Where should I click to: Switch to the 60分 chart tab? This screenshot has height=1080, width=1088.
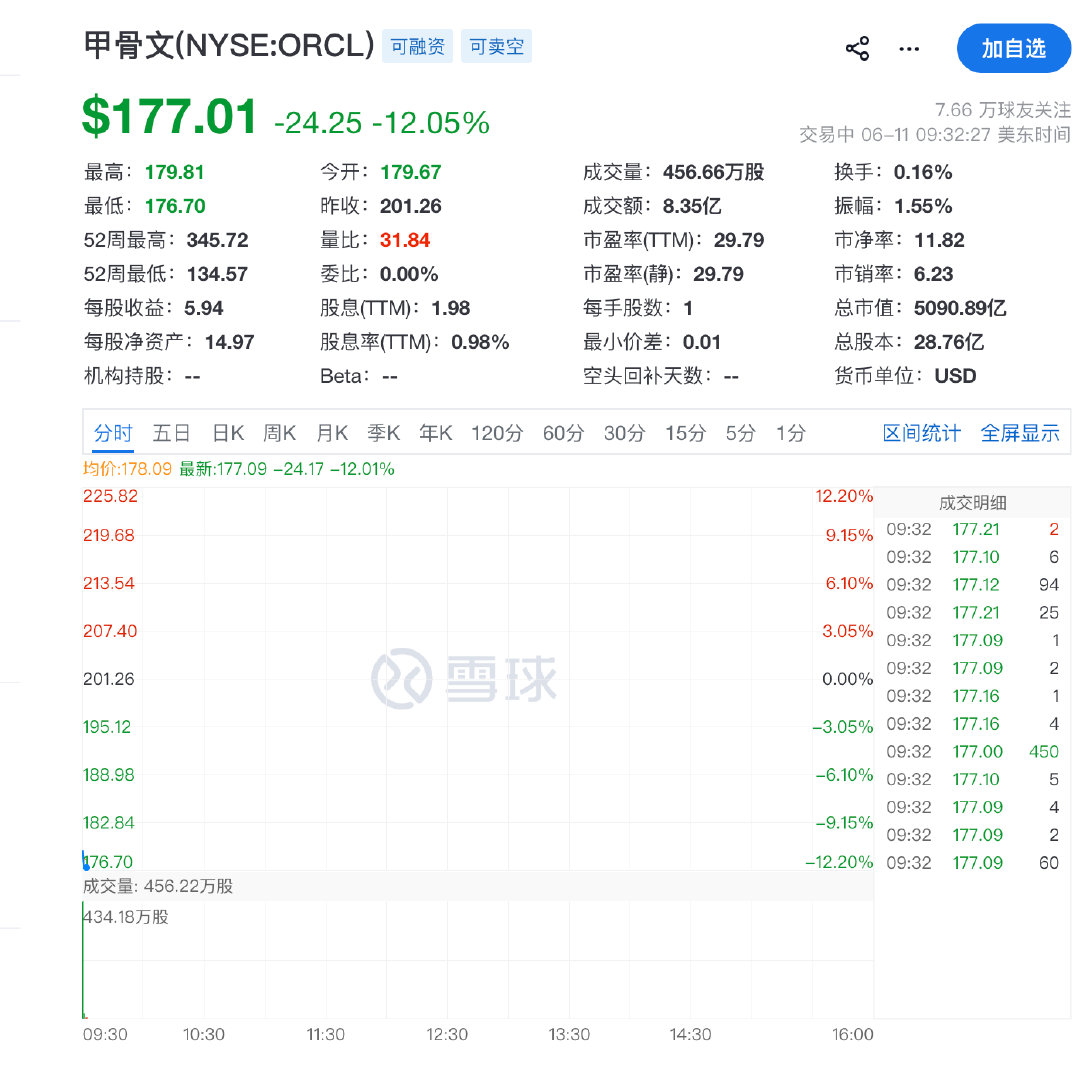563,433
